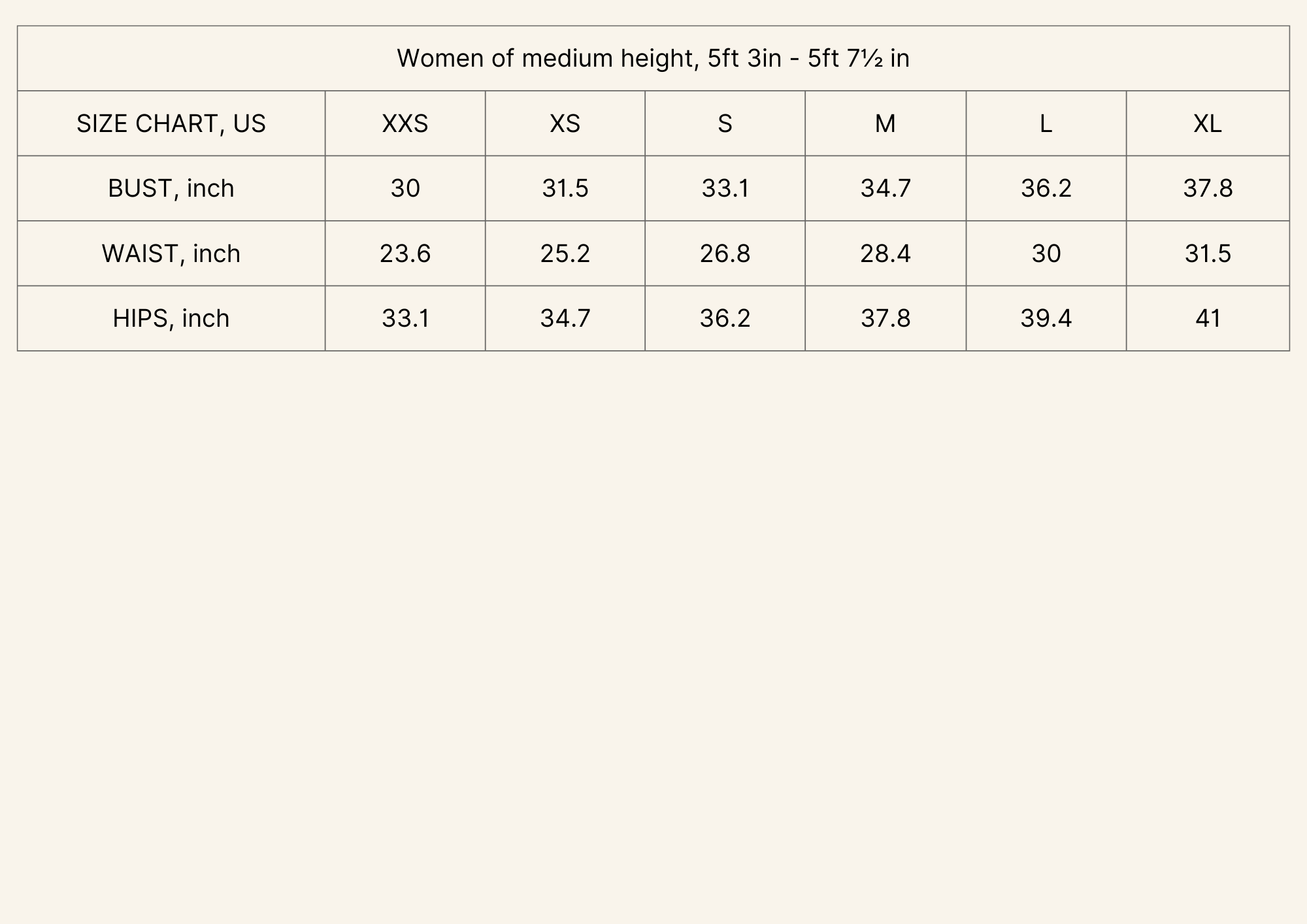Select the WAIST, inch row label
Screen dimensions: 1307x924
(171, 254)
